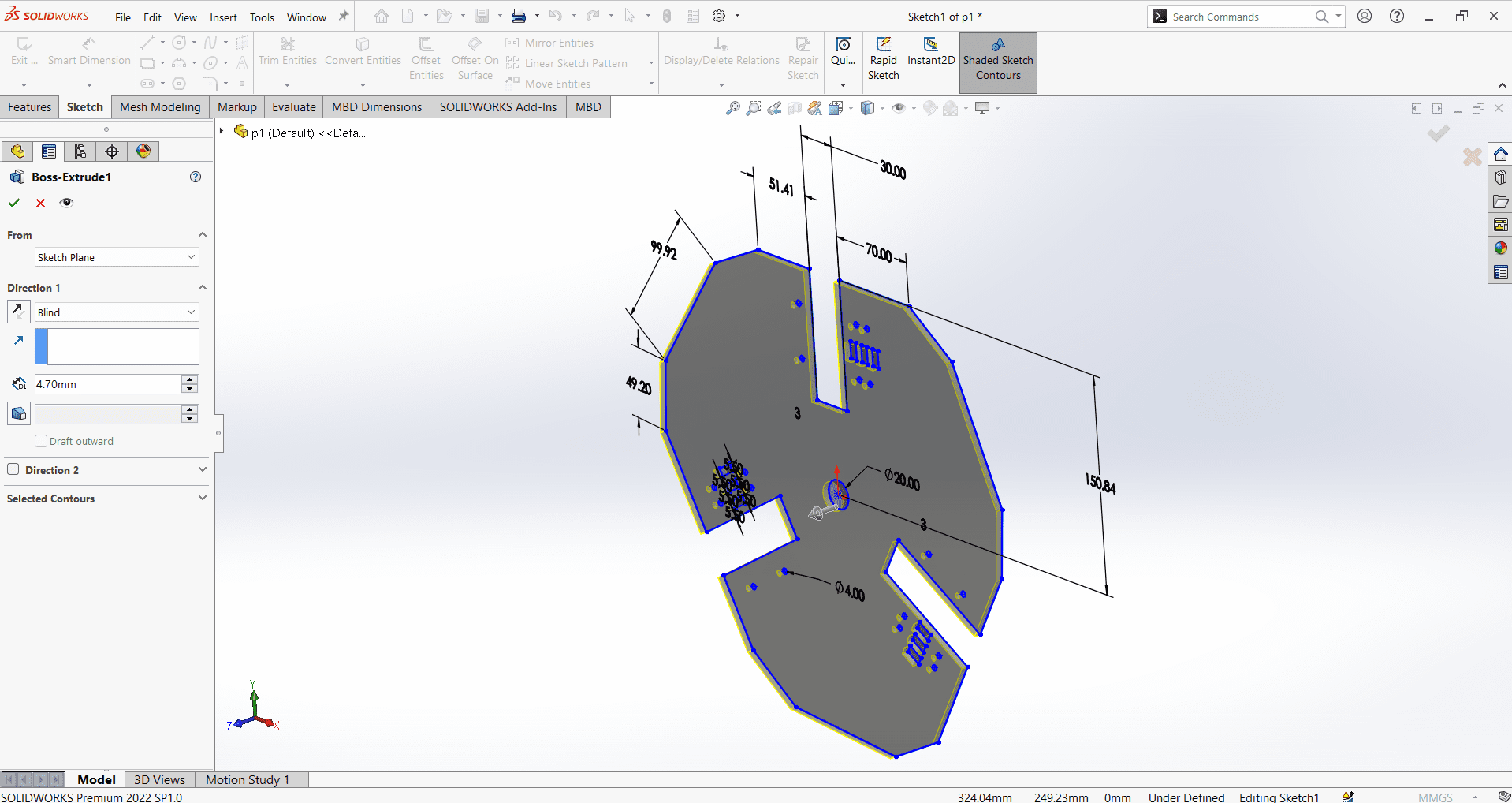Switch to the PropertyManager tab icon

point(49,151)
